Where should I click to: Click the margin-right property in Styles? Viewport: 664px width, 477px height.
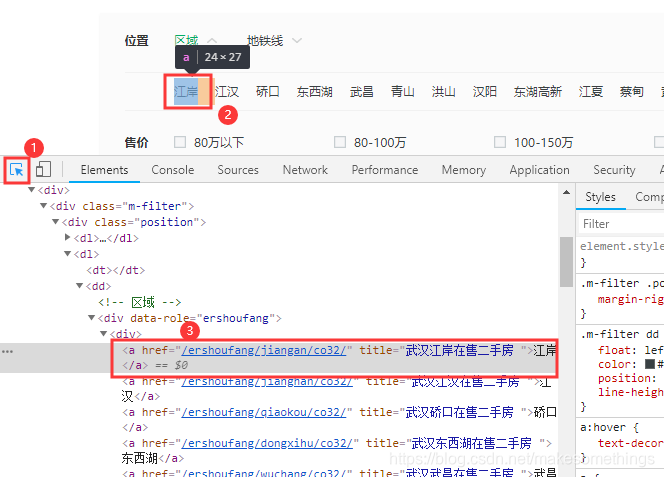coord(631,299)
